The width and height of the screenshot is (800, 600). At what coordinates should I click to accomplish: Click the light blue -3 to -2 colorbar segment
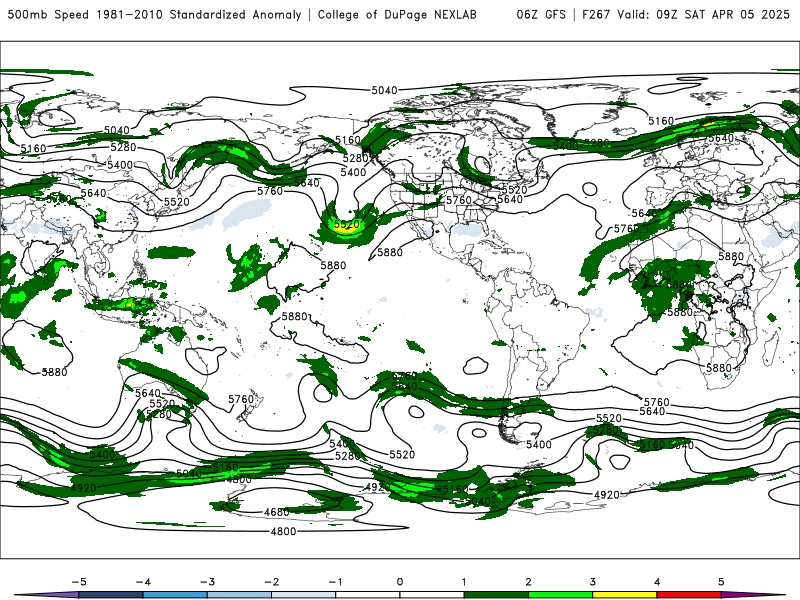point(239,595)
